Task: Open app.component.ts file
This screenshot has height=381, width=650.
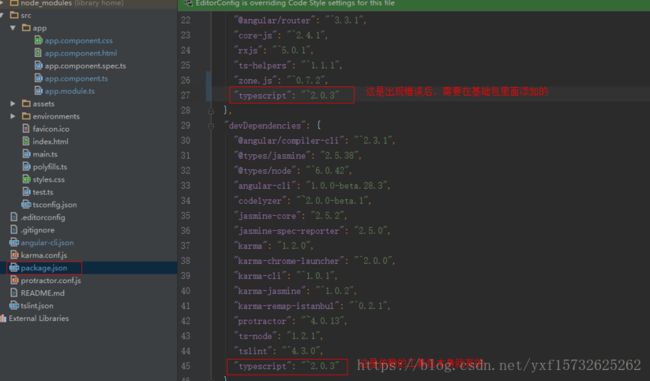Action: (x=76, y=78)
